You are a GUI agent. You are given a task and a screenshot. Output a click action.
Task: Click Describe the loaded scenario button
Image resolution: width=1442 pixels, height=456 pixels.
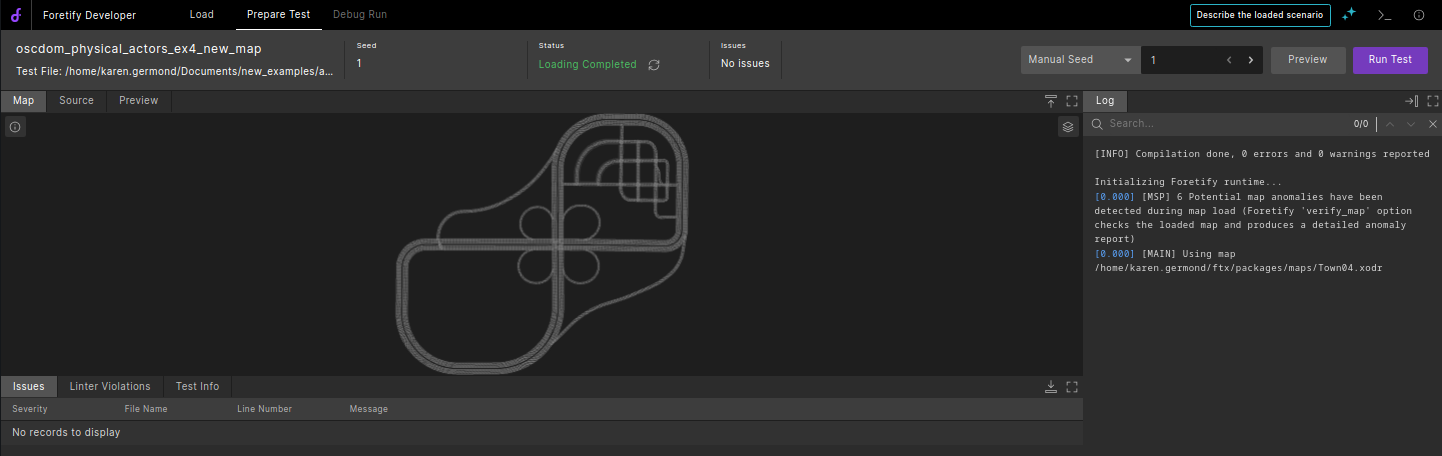(x=1260, y=15)
